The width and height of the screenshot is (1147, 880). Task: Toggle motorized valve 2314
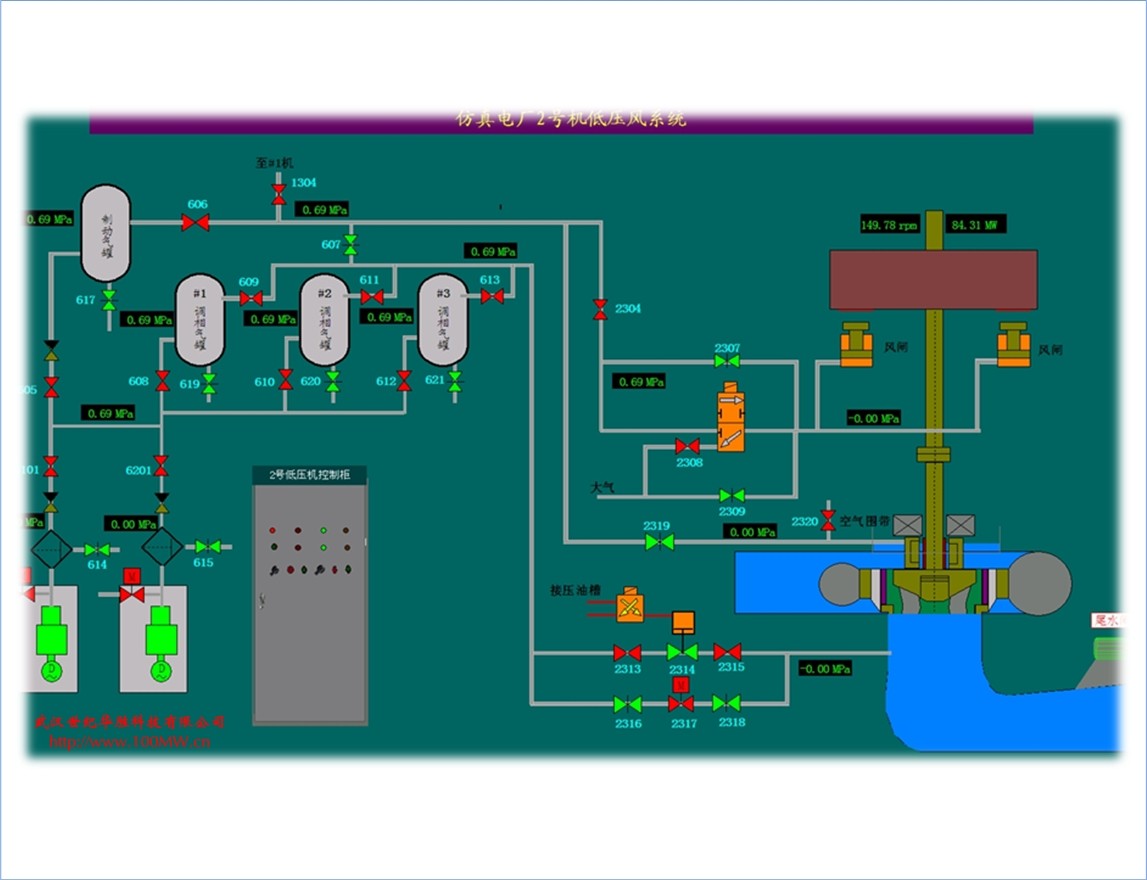[x=682, y=651]
